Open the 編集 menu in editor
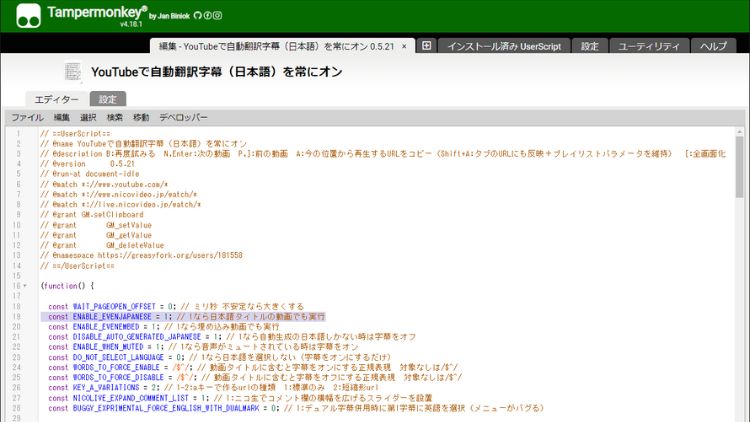 [62, 117]
